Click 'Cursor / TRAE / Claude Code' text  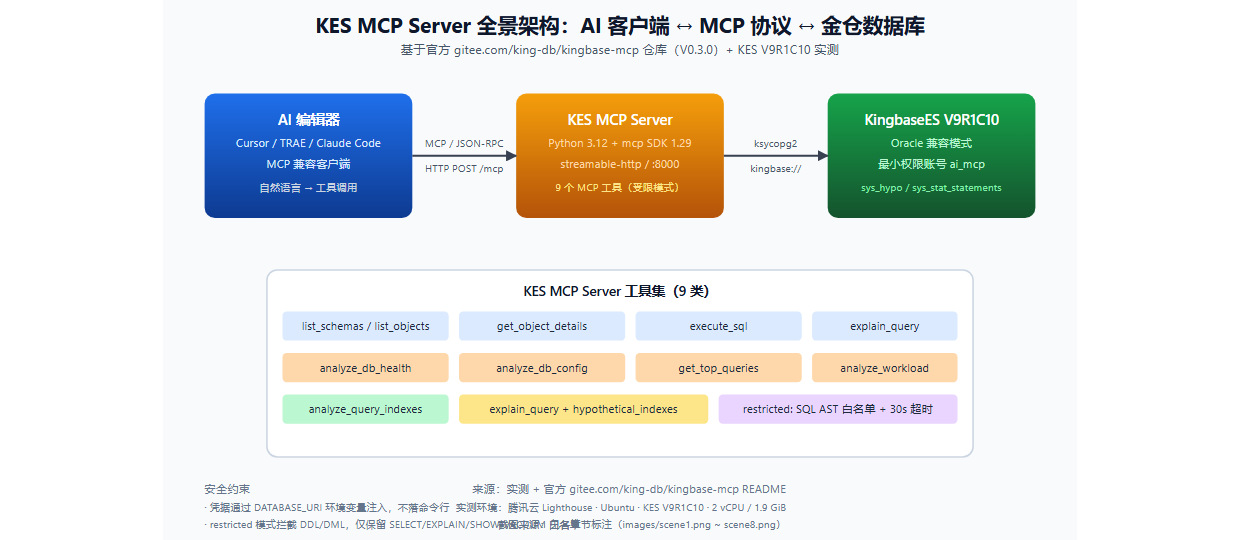308,143
